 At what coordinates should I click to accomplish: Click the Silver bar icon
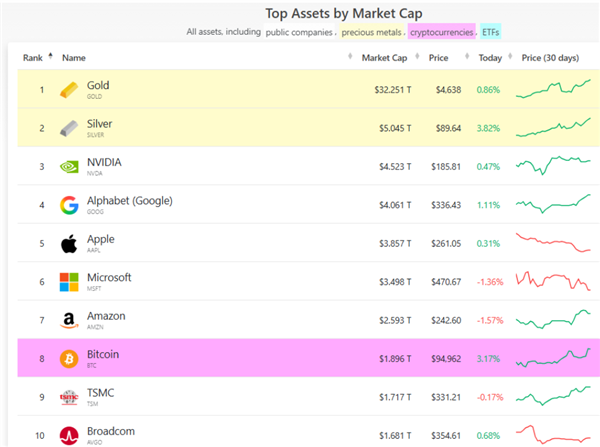point(69,128)
